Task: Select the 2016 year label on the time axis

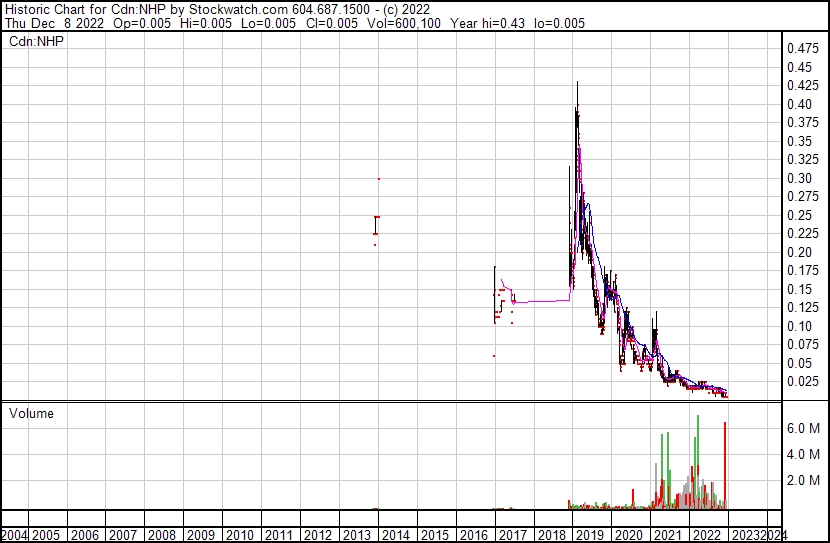Action: click(473, 535)
